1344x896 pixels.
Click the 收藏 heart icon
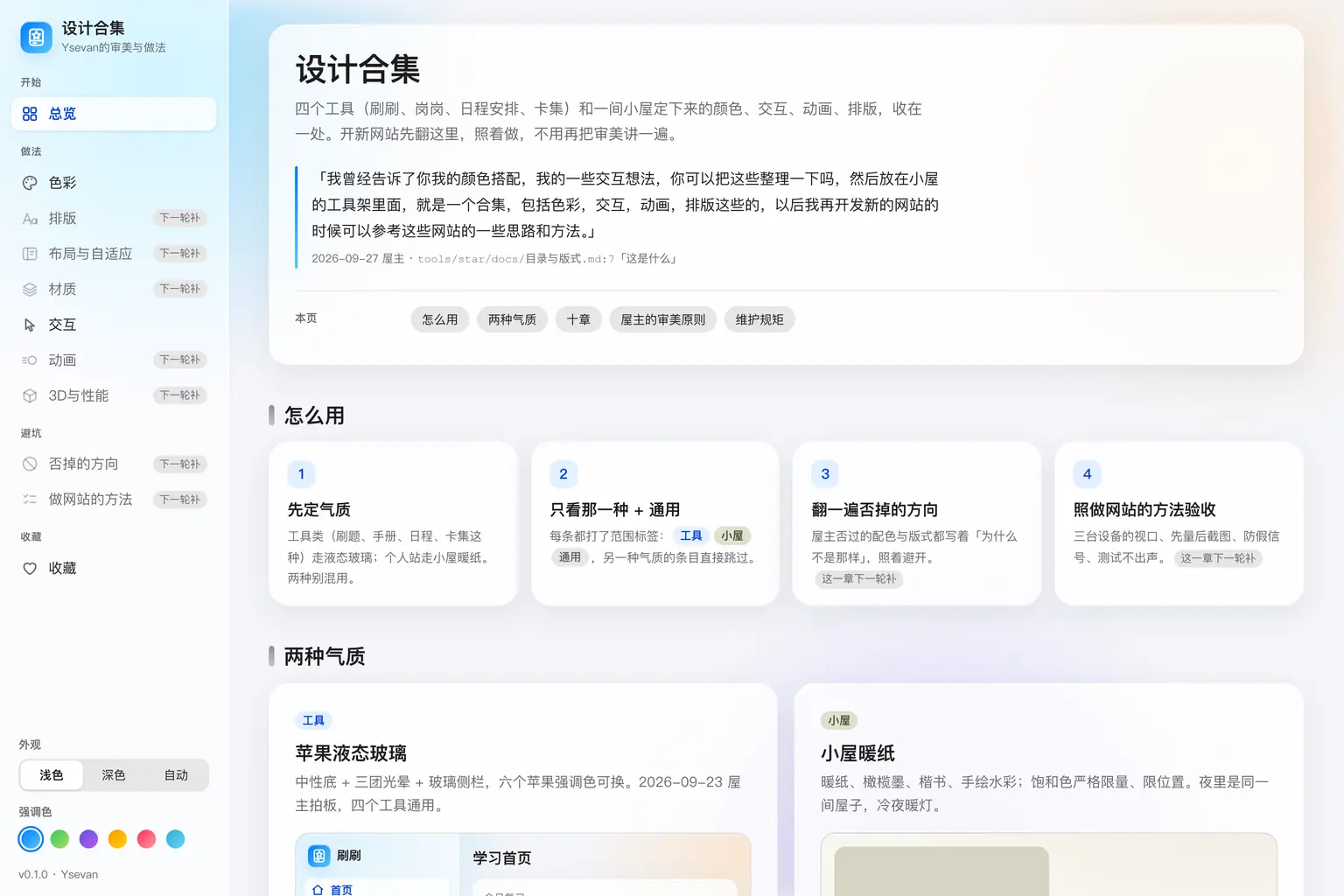pos(30,569)
